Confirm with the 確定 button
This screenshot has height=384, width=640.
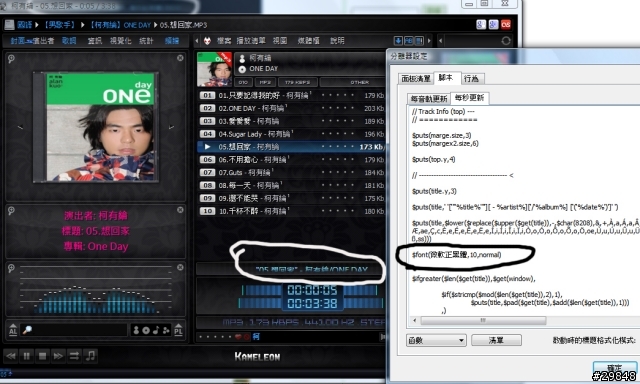click(x=615, y=368)
